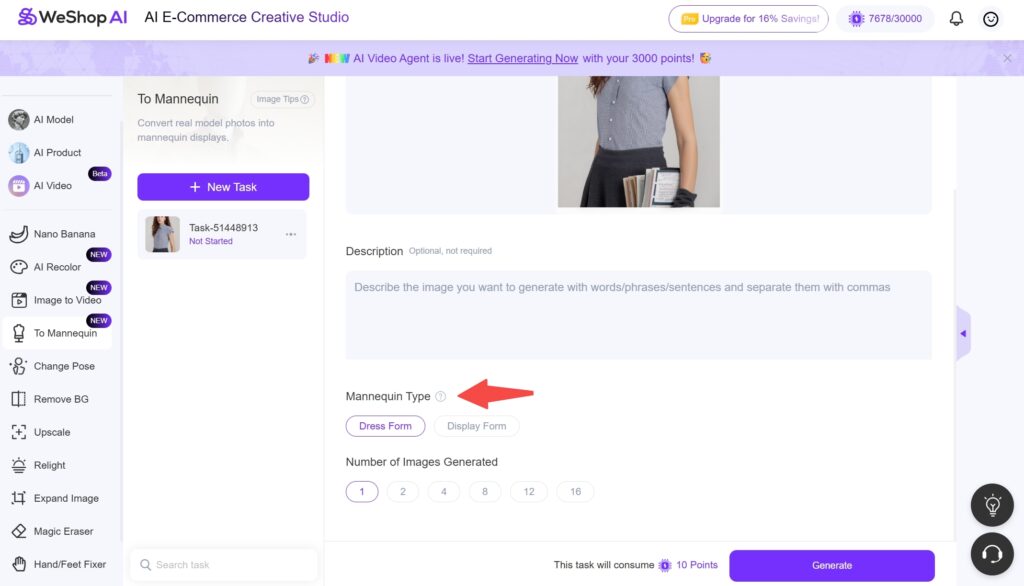Click the lightbulb tips icon
This screenshot has width=1024, height=586.
point(992,506)
